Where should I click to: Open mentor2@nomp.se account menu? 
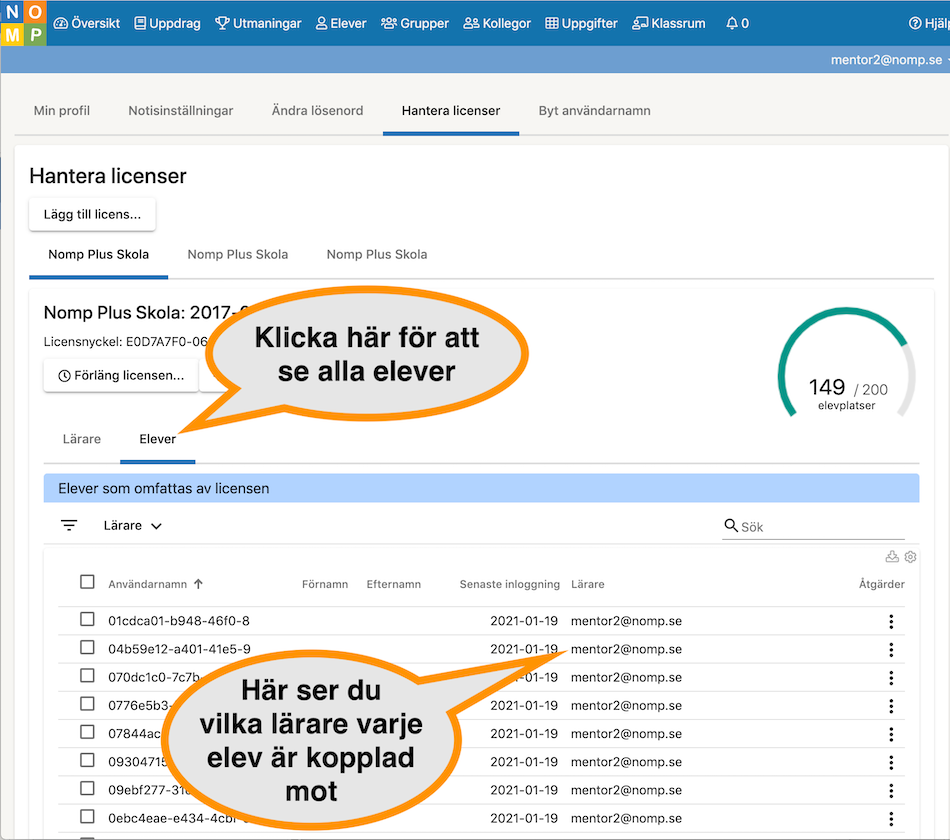[888, 60]
